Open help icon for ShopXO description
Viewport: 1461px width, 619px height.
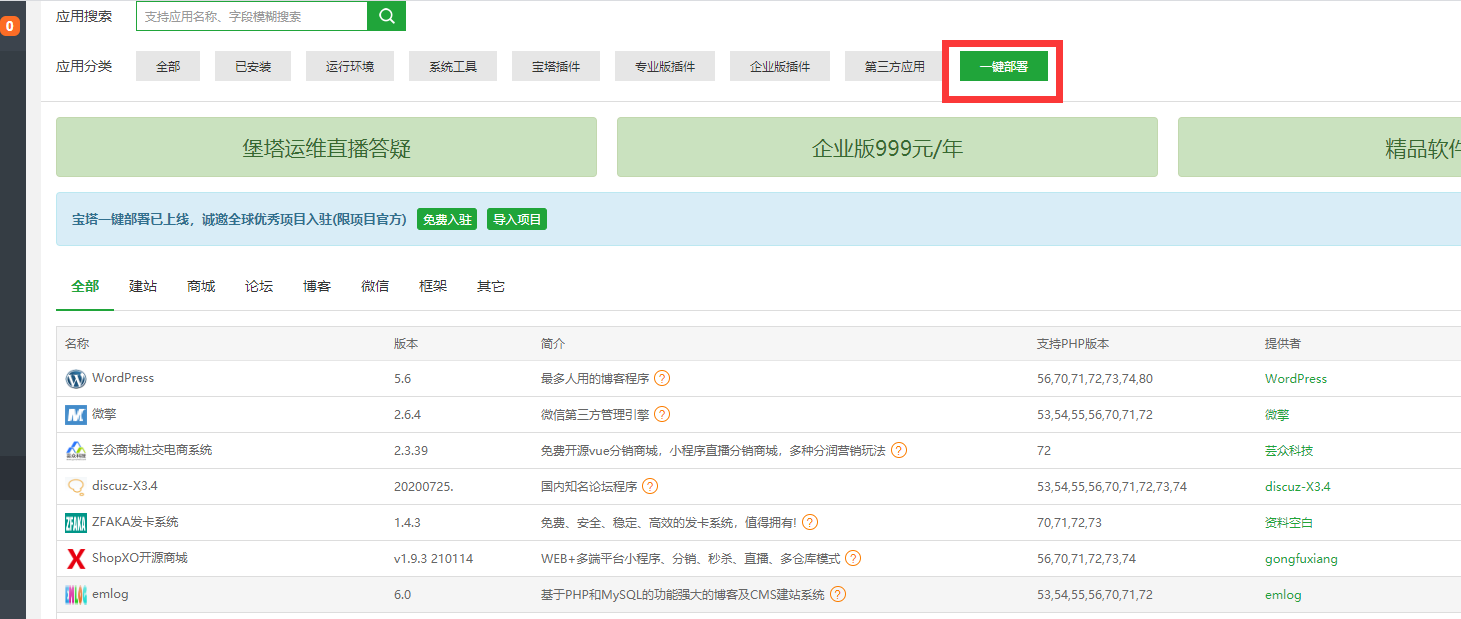pyautogui.click(x=853, y=559)
